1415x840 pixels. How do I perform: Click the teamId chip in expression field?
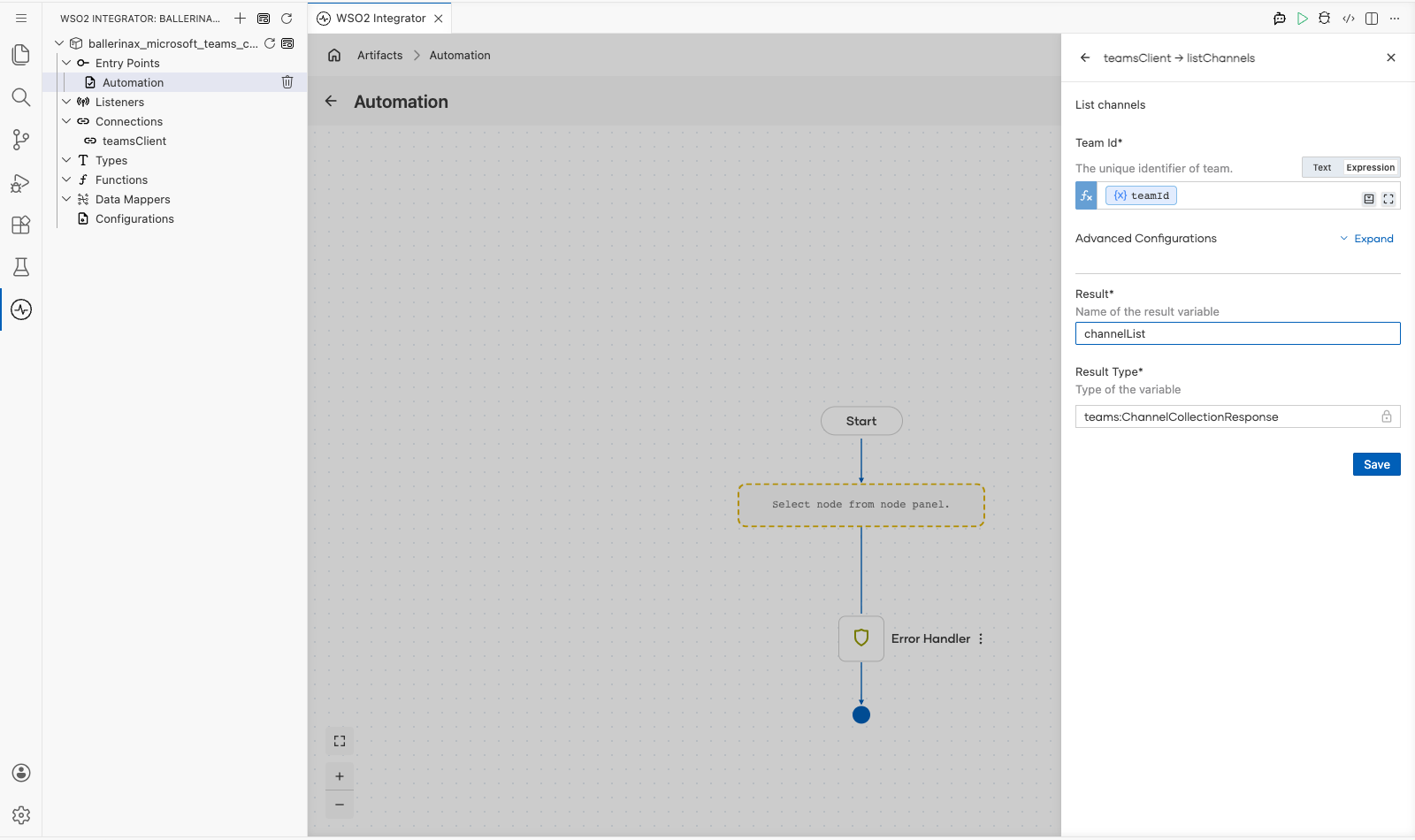(1141, 195)
